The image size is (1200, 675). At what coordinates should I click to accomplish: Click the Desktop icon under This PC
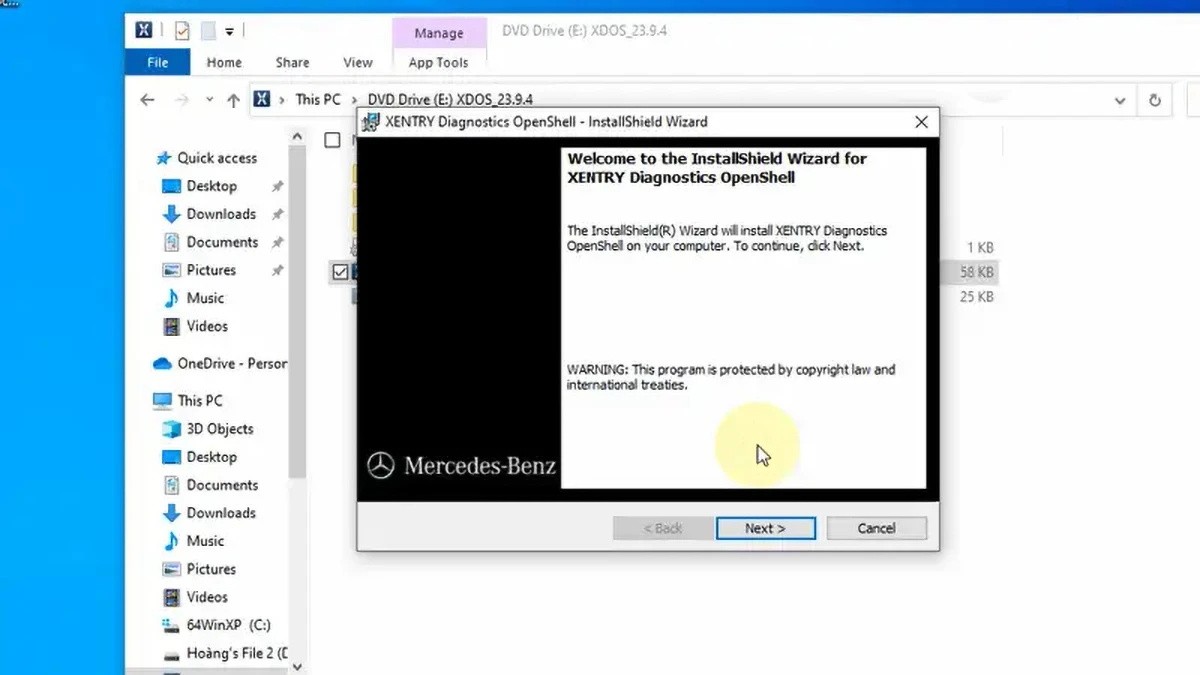(x=171, y=457)
